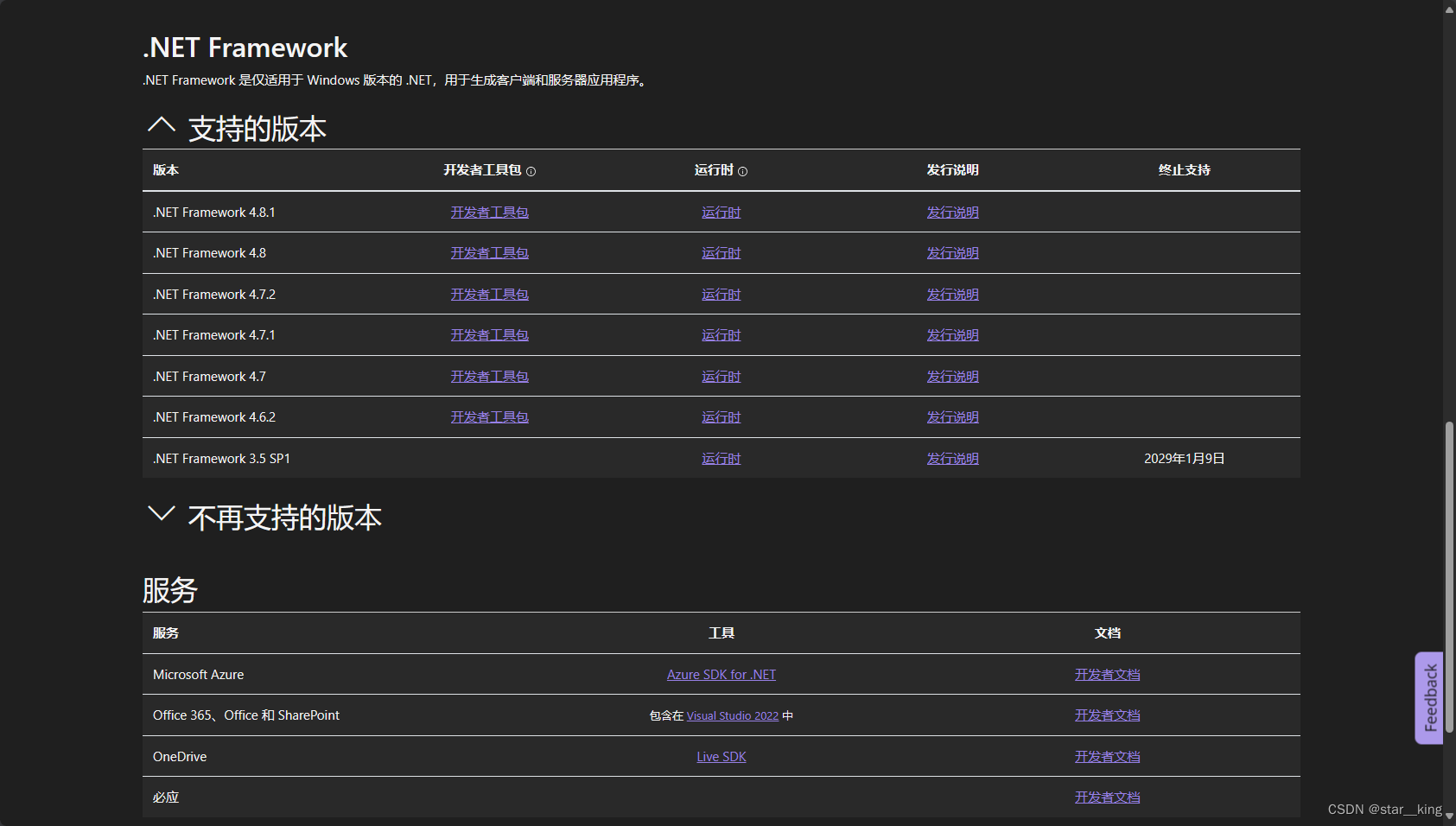Open 发行说明 link for .NET Framework 3.5 SP1
The height and width of the screenshot is (826, 1456).
pos(953,459)
